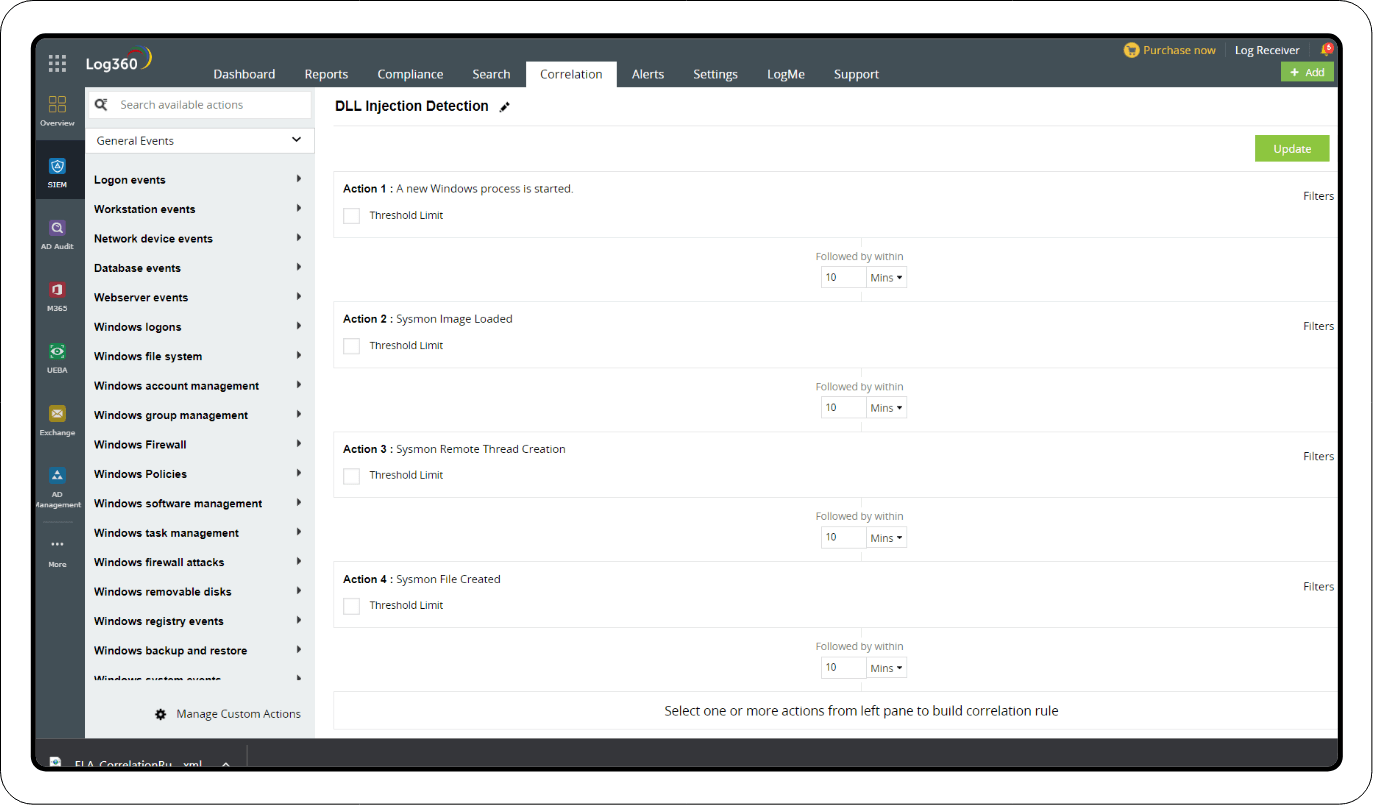Image resolution: width=1373 pixels, height=805 pixels.
Task: Open Filters for Action 3
Action: pos(1318,456)
